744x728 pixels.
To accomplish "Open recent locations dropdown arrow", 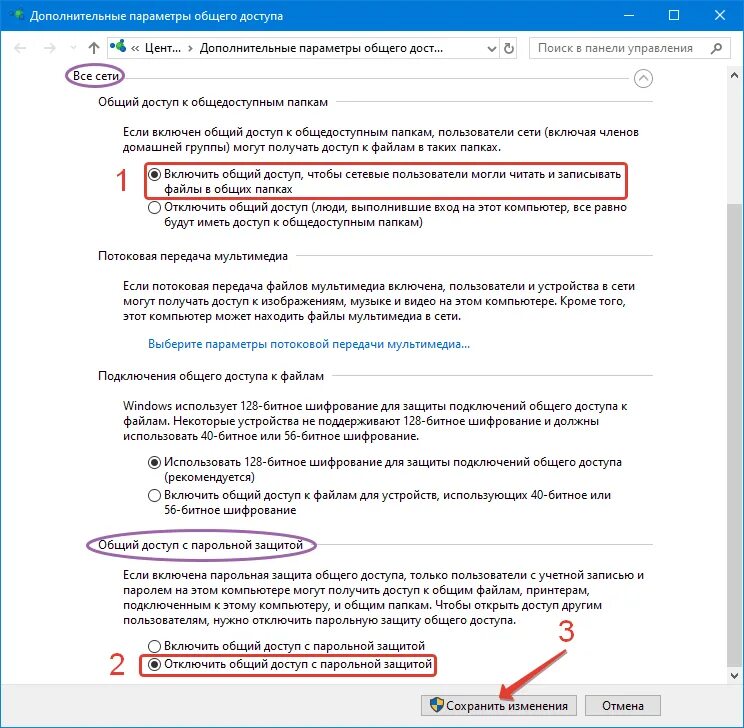I will 73,48.
